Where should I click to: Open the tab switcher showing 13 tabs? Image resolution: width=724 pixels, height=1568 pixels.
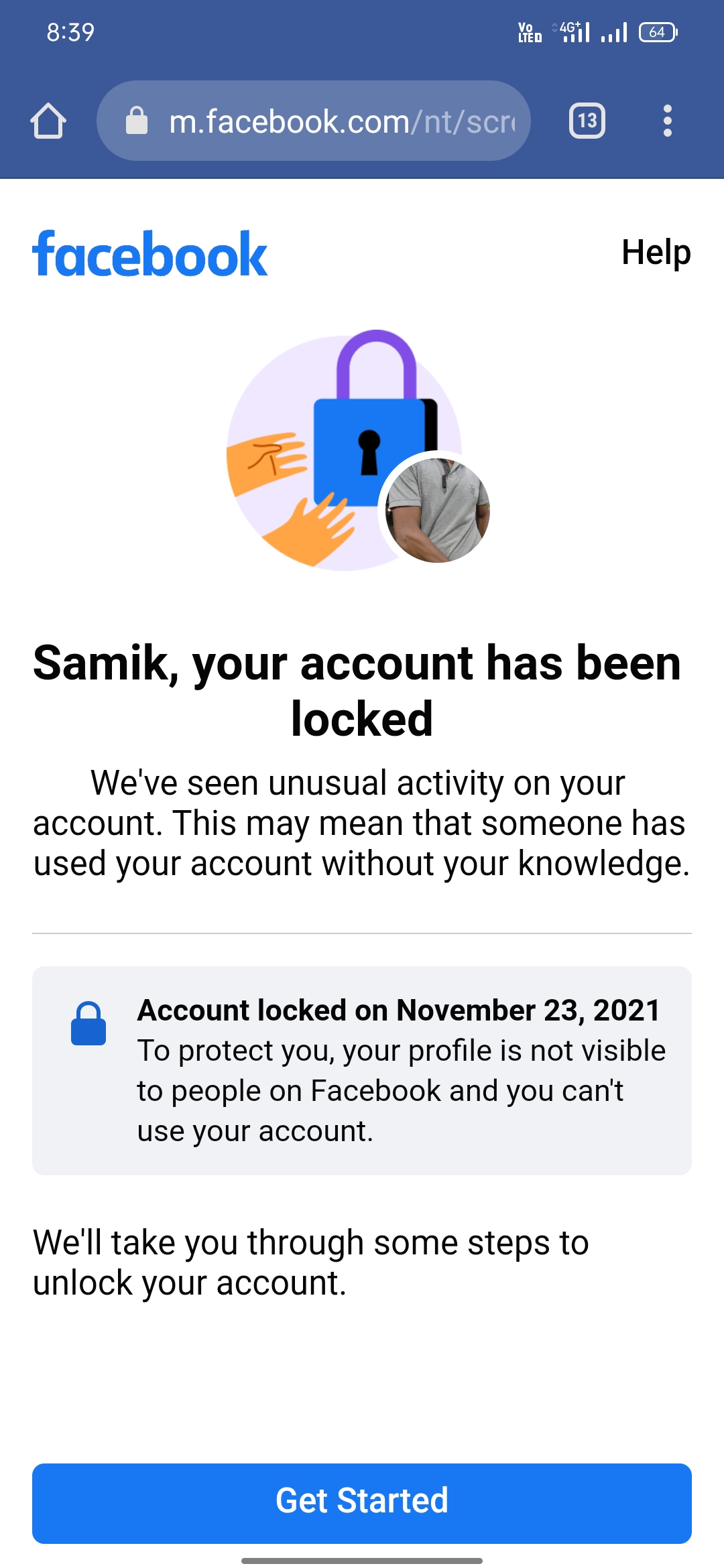click(587, 121)
